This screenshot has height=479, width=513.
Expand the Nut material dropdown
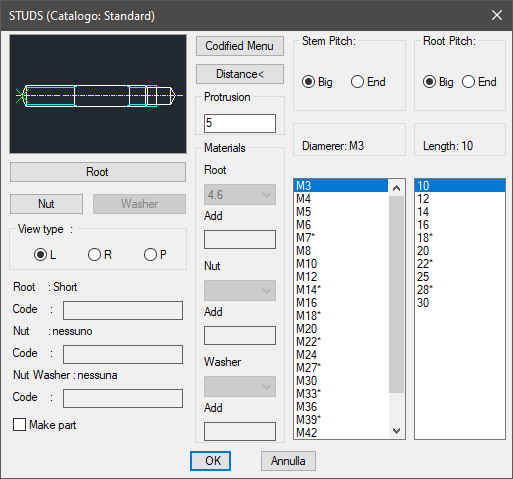(x=240, y=290)
